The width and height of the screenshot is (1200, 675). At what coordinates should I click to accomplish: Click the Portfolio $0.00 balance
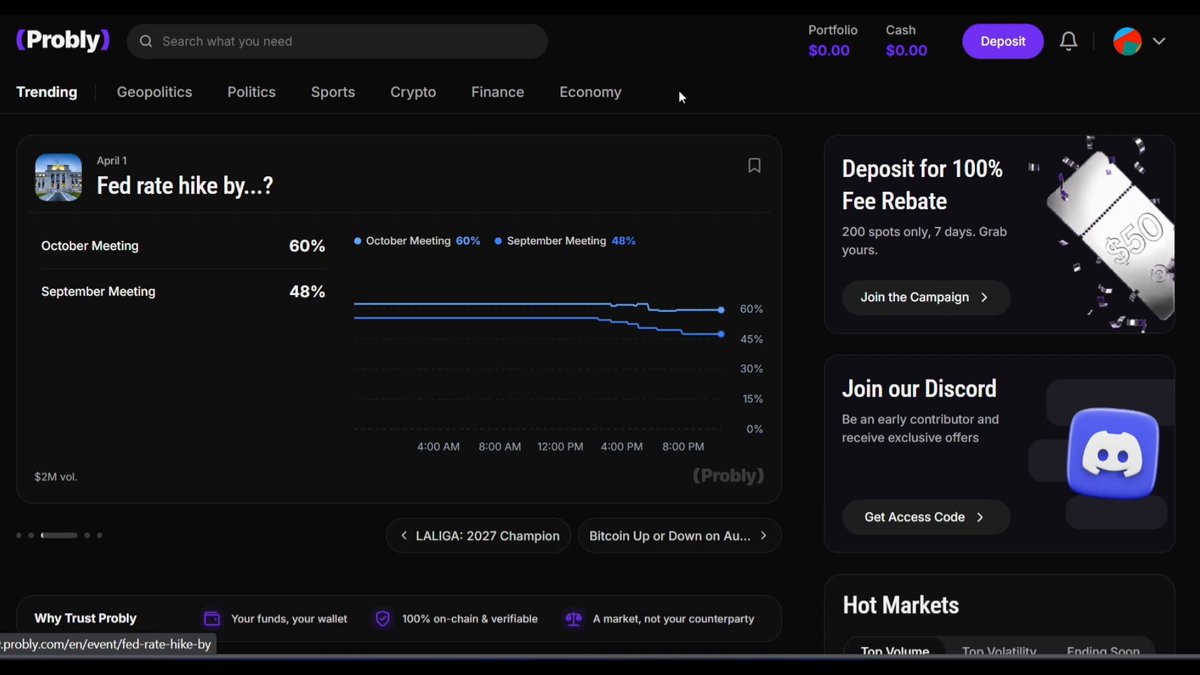click(x=832, y=41)
